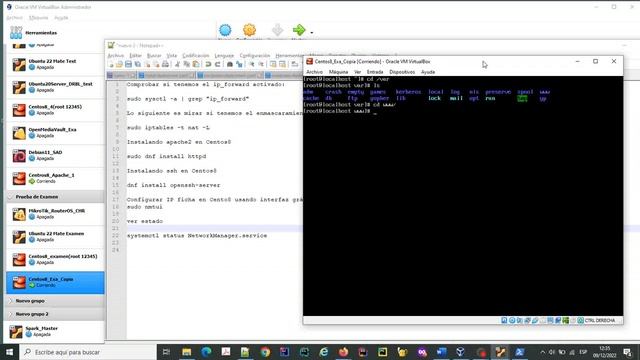The width and height of the screenshot is (640, 360).
Task: Open File Explorer from the taskbar
Action: pyautogui.click(x=187, y=352)
